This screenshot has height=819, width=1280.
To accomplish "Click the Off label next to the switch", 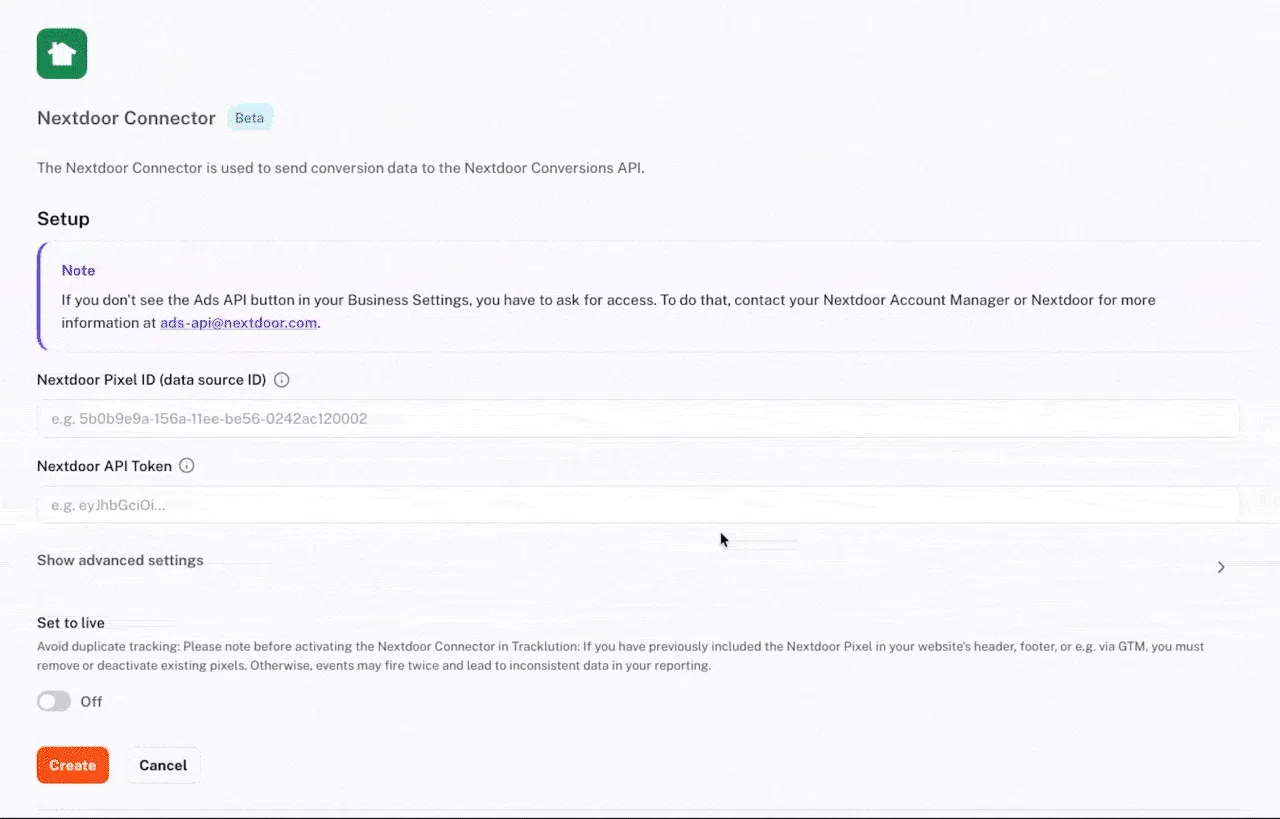I will click(91, 702).
